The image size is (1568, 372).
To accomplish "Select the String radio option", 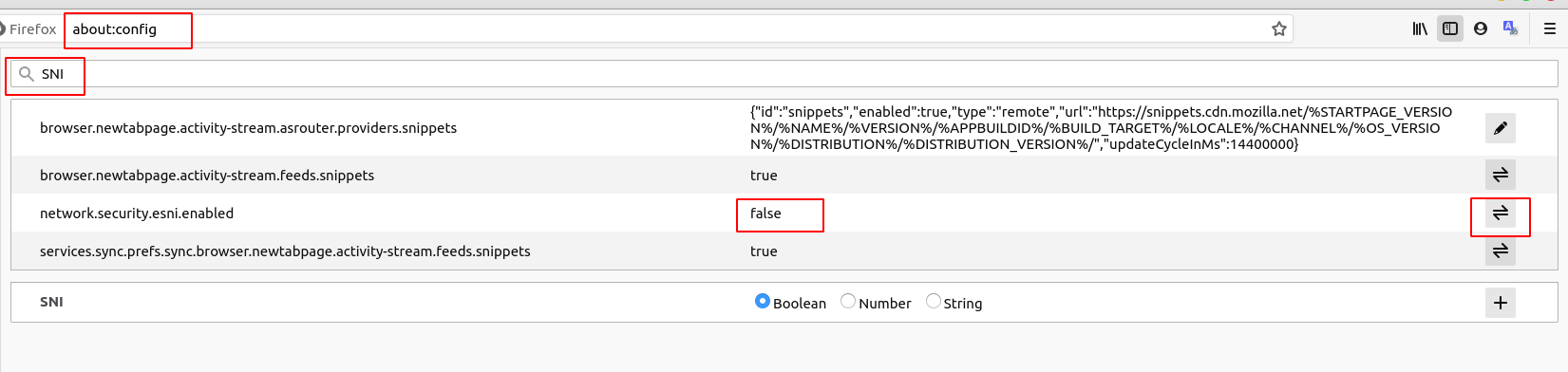I will pos(934,301).
